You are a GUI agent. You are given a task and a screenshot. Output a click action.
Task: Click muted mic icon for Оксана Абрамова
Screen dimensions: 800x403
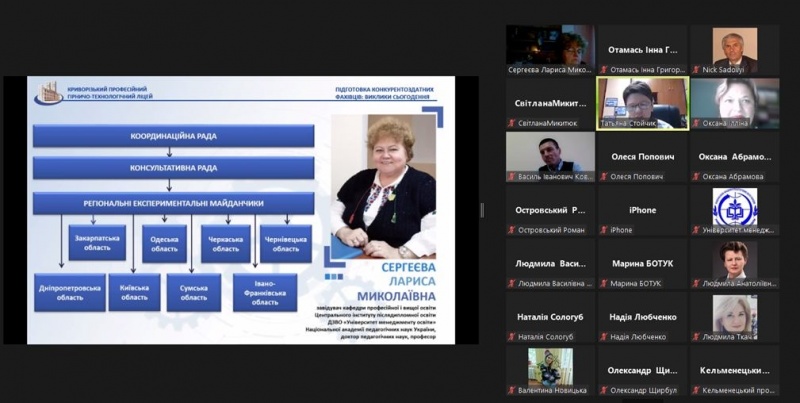click(696, 177)
